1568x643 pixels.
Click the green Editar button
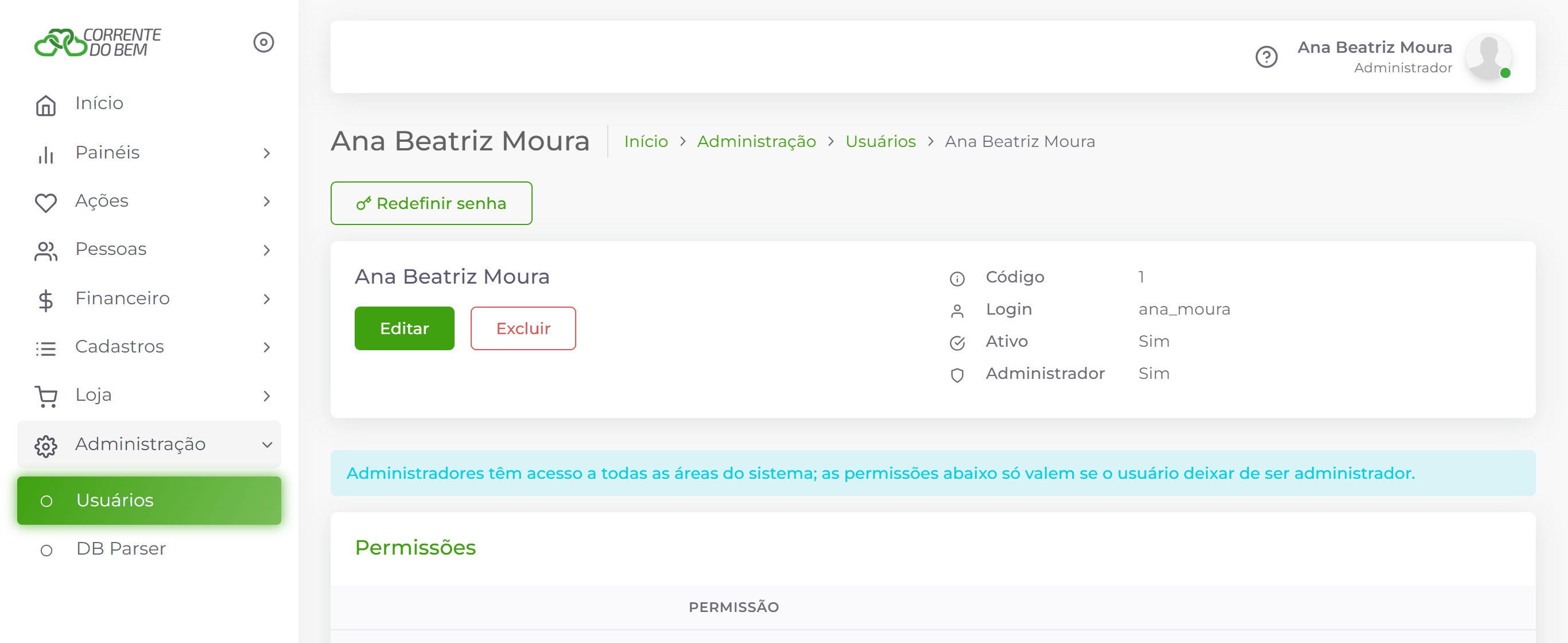point(404,329)
